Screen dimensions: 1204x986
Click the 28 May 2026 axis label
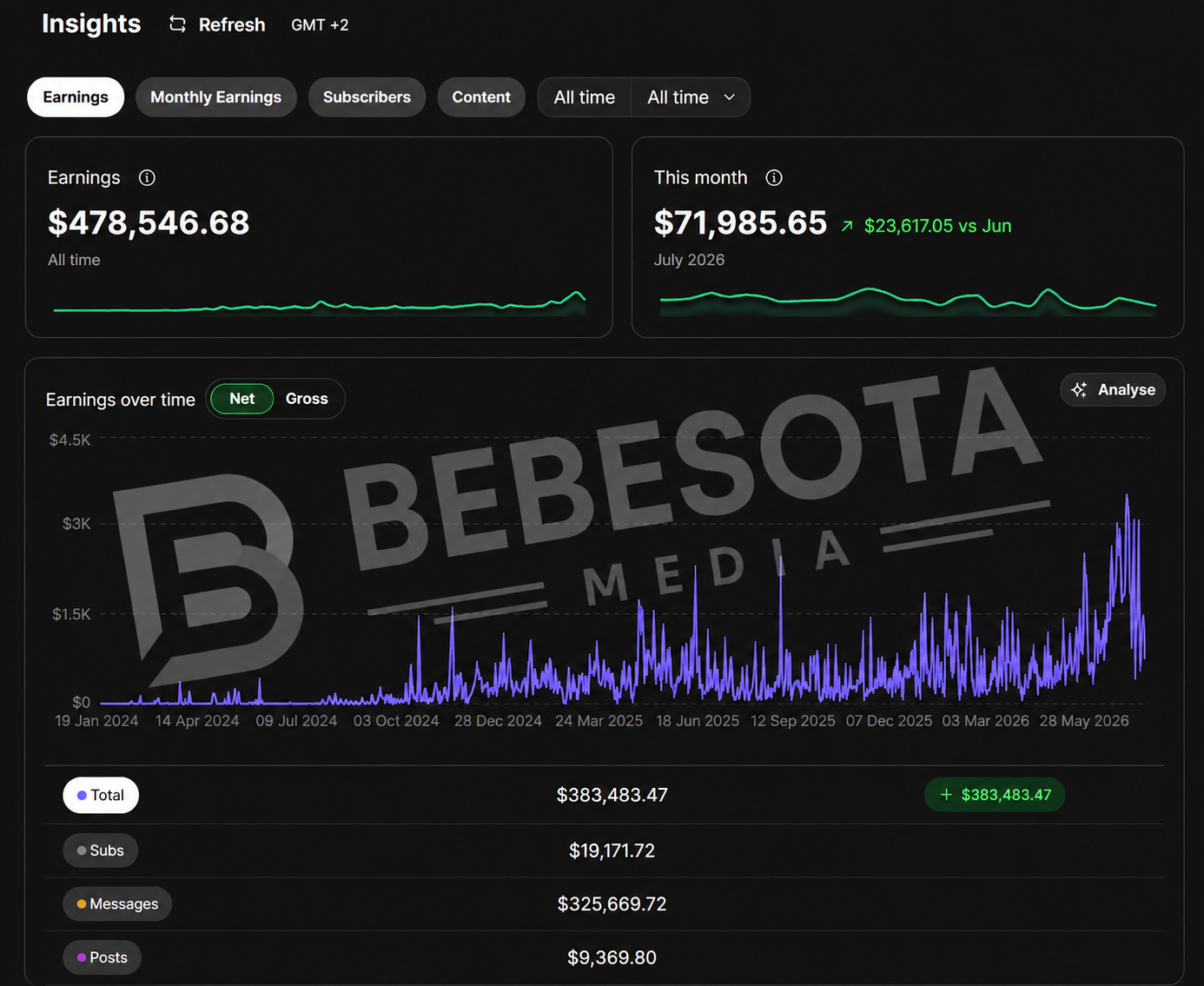[x=1084, y=721]
